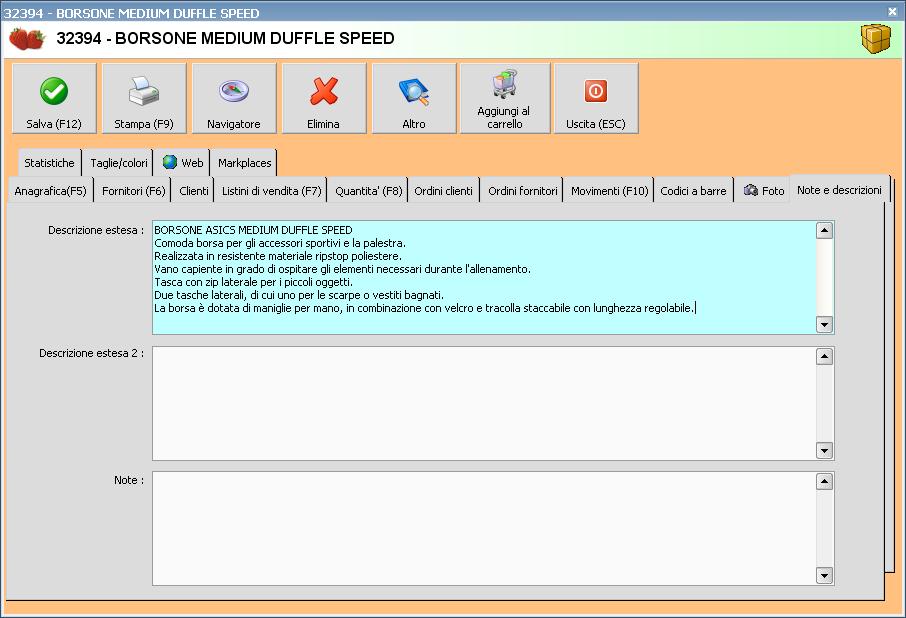
Task: Click the magnifier Altro icon
Action: (414, 92)
